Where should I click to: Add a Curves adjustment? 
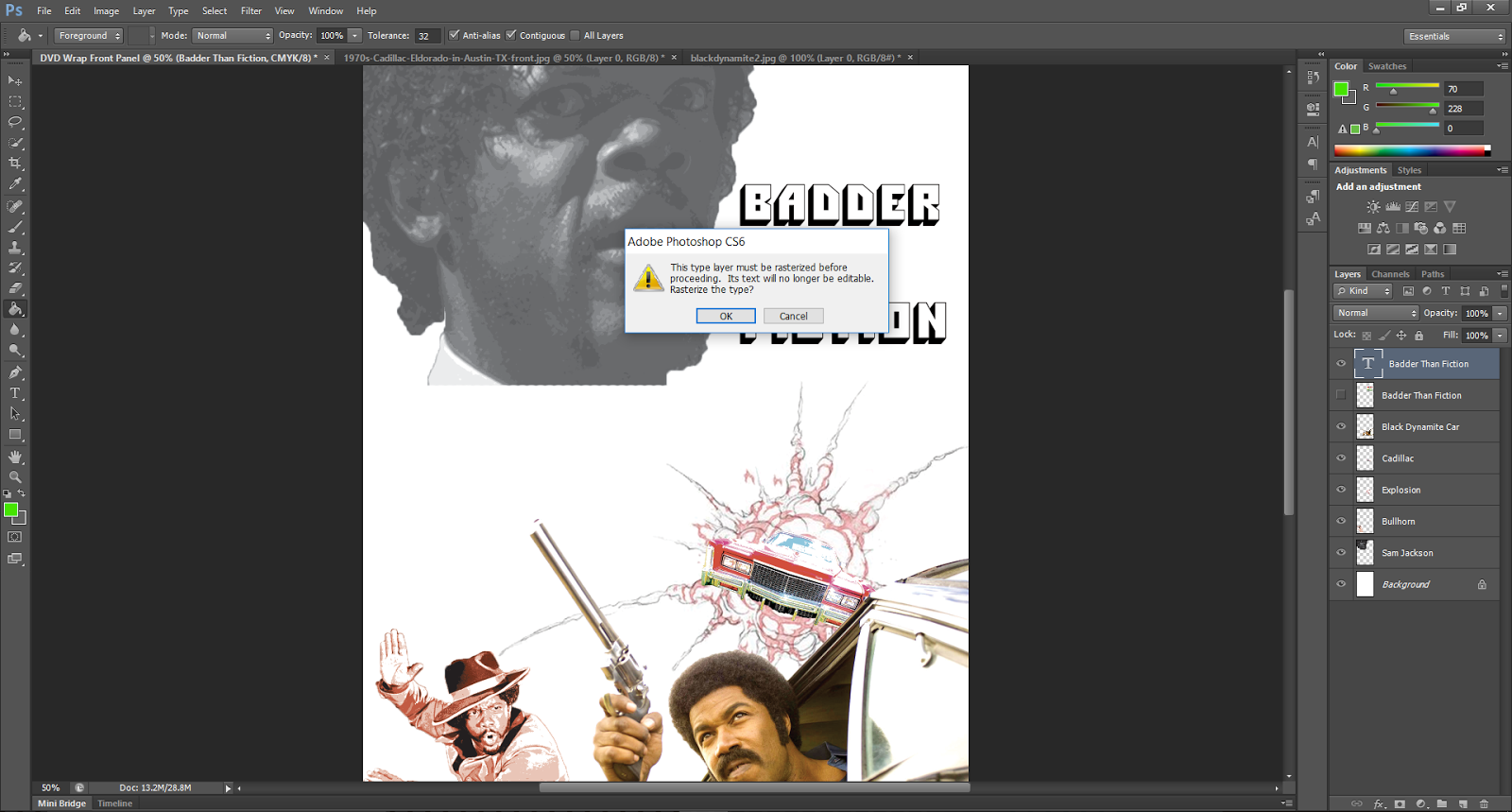[1412, 207]
